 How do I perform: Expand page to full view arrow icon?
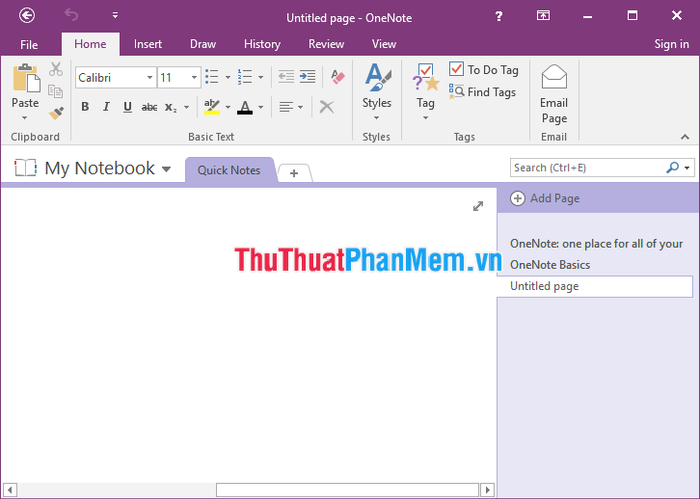[478, 206]
